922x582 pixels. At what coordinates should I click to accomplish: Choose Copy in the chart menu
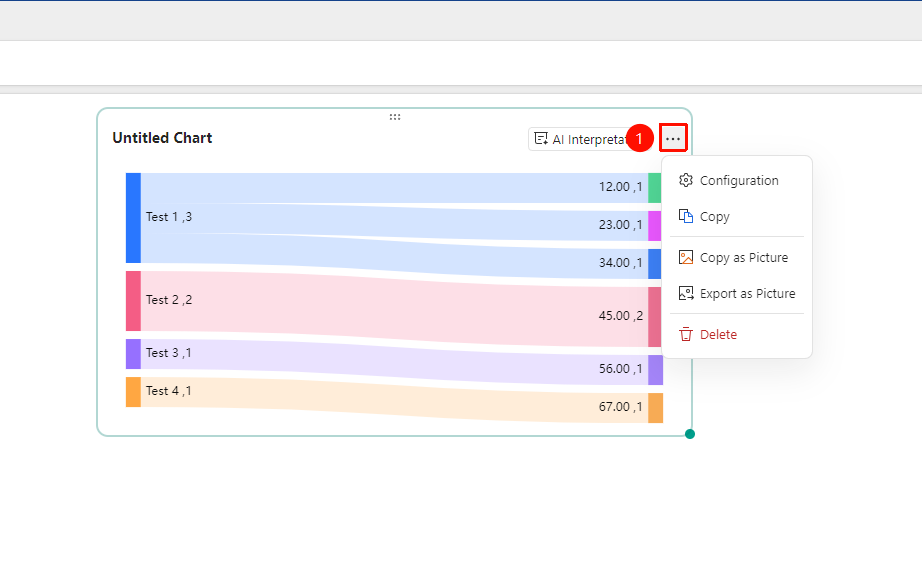736,216
